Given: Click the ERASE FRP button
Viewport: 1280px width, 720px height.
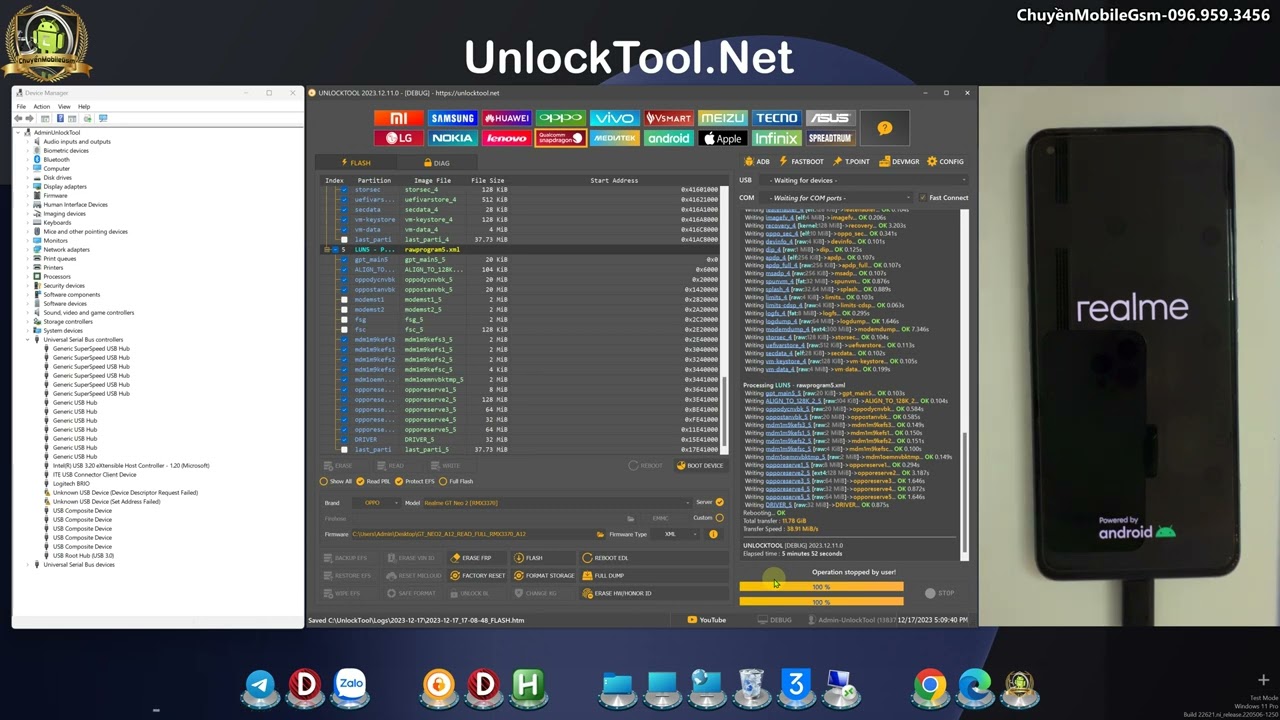Looking at the screenshot, I should [478, 558].
